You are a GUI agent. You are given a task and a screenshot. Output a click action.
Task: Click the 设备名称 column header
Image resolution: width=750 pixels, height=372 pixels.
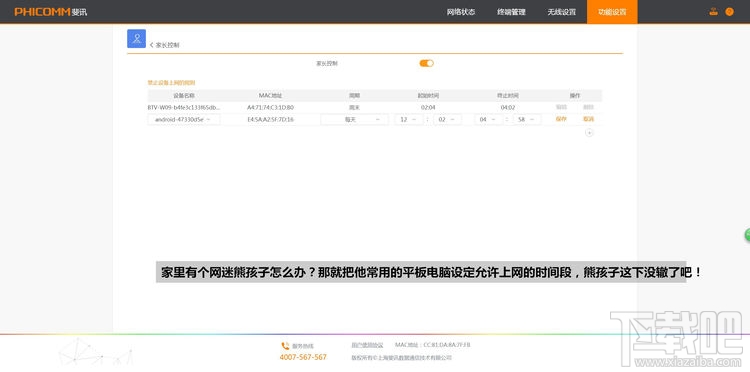point(184,96)
